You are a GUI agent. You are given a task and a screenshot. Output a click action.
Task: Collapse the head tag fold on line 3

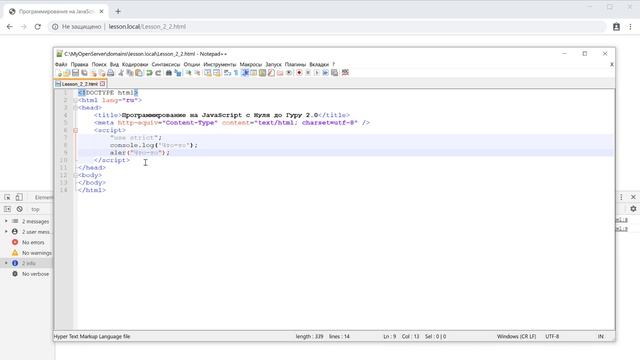click(x=76, y=108)
